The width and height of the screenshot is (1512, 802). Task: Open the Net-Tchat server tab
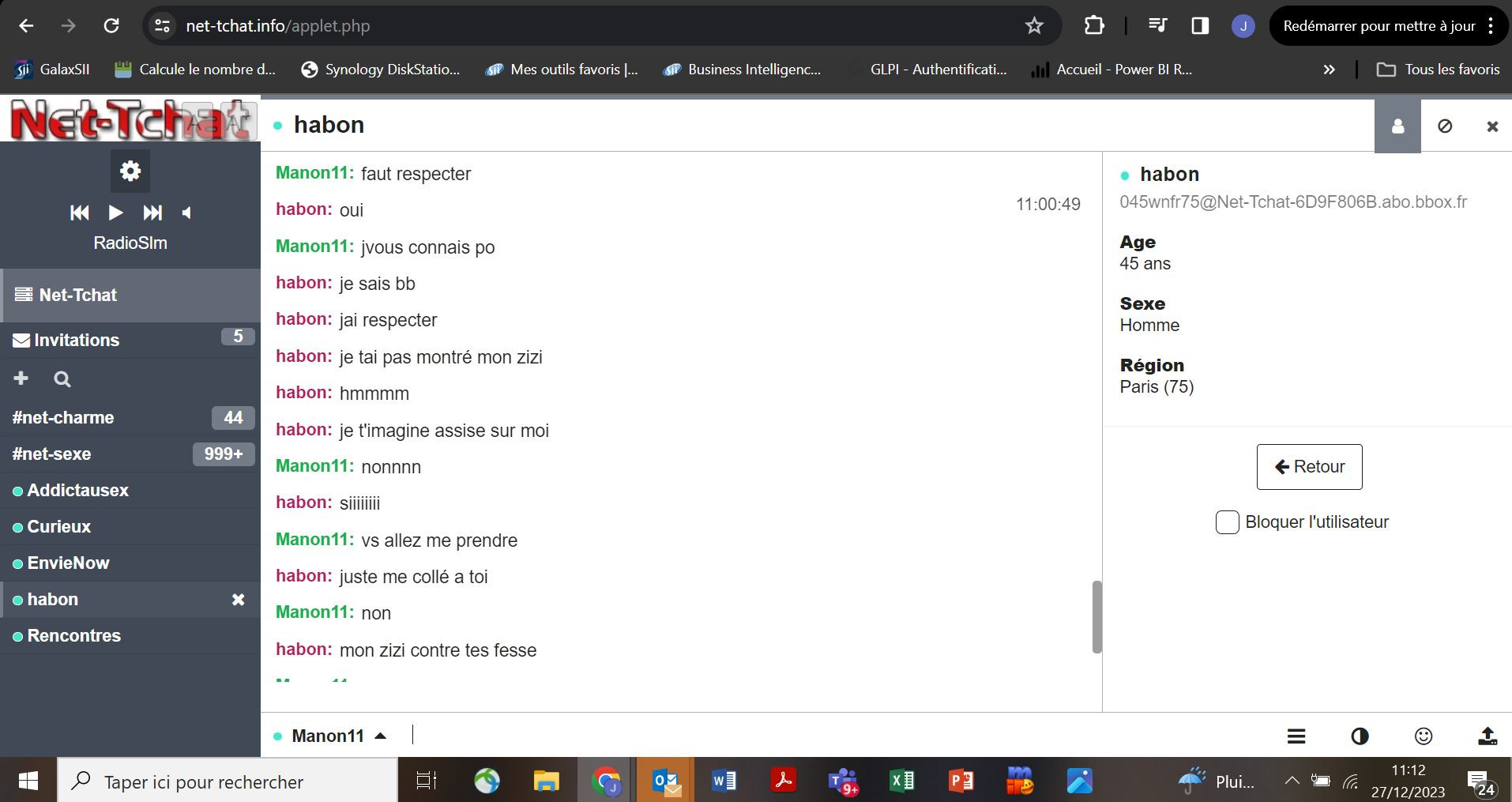pyautogui.click(x=130, y=295)
